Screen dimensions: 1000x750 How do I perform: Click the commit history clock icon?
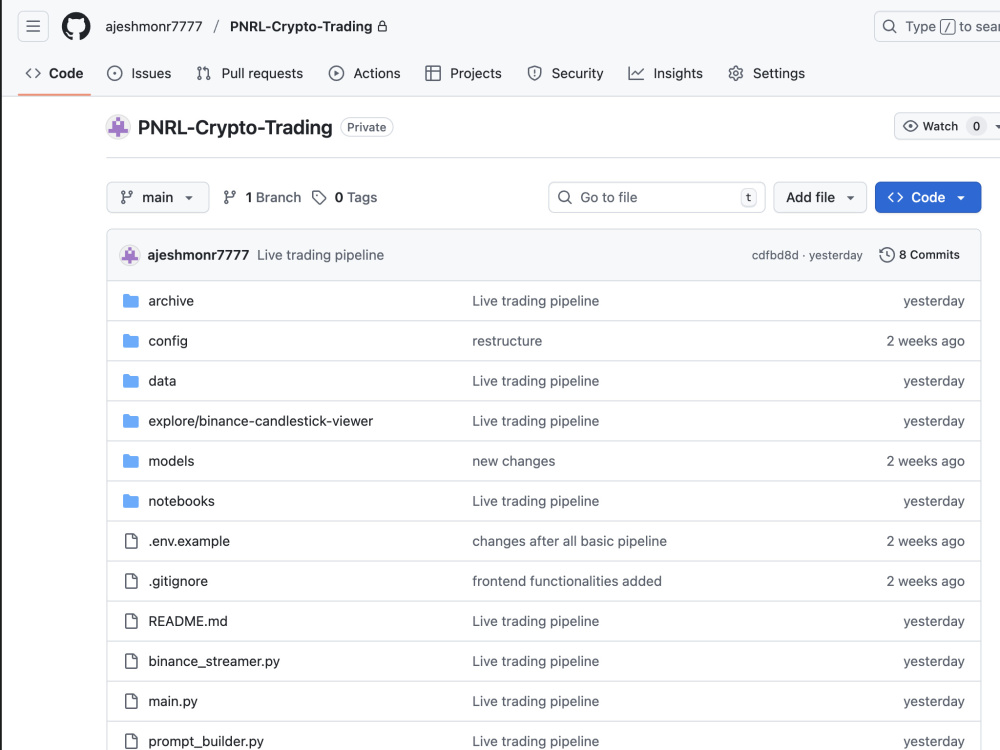[x=886, y=255]
